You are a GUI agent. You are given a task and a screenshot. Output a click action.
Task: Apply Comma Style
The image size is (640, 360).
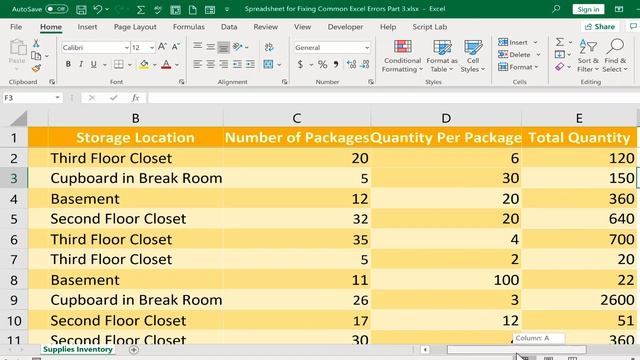tap(336, 64)
